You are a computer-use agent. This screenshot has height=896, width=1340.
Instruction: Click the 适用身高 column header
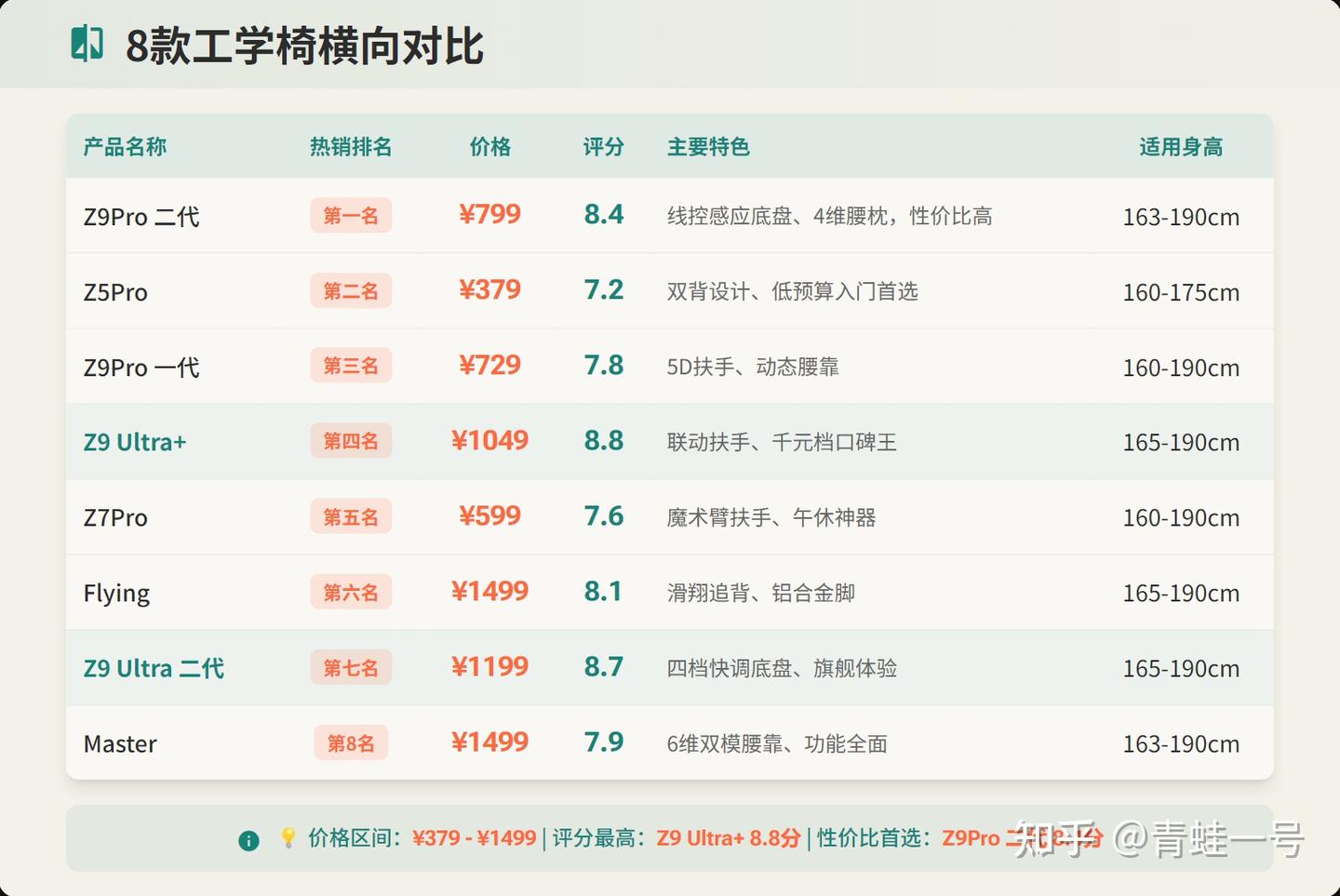point(1181,146)
